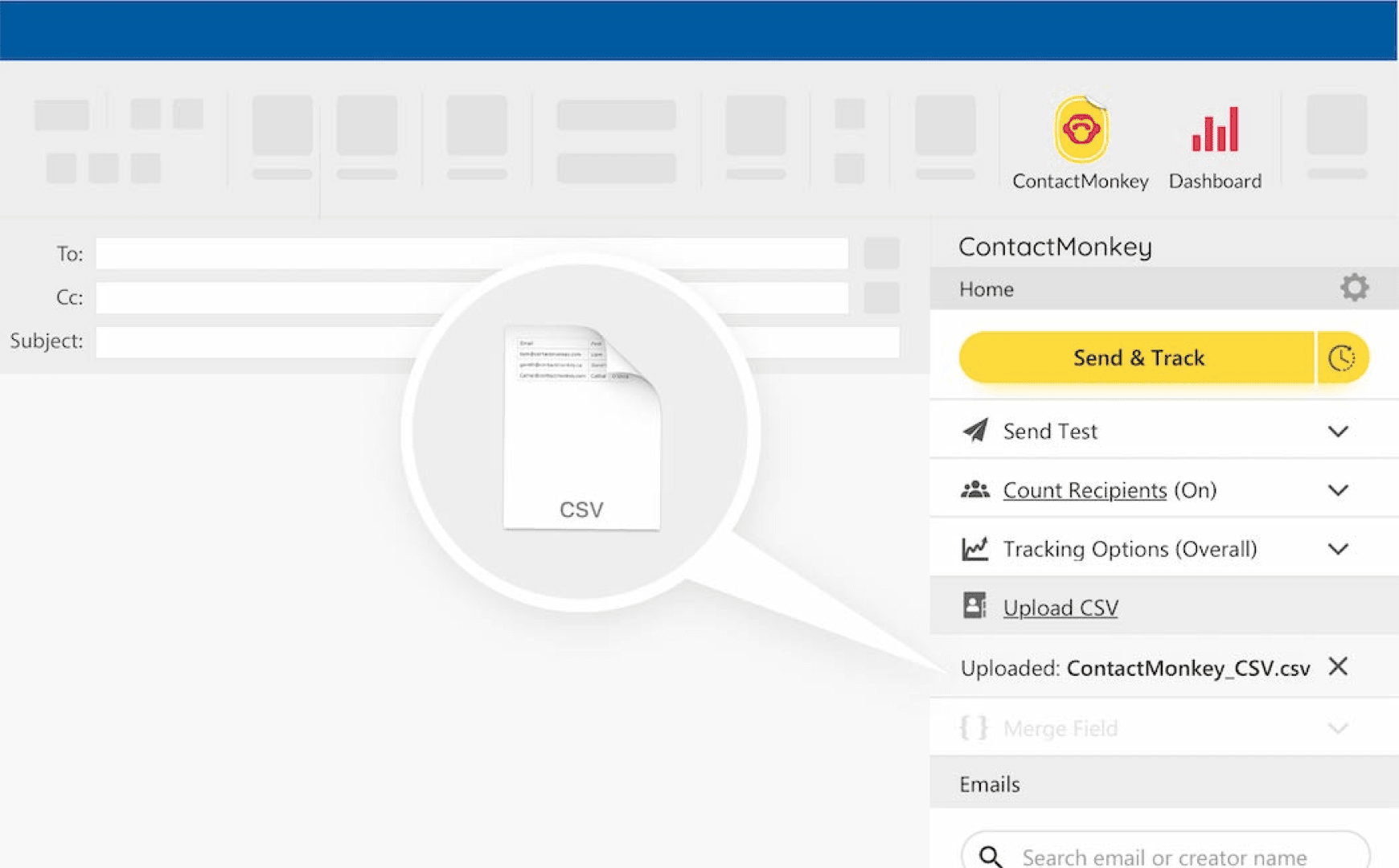1399x868 pixels.
Task: Select Tracking Options (Overall) label
Action: click(1130, 549)
